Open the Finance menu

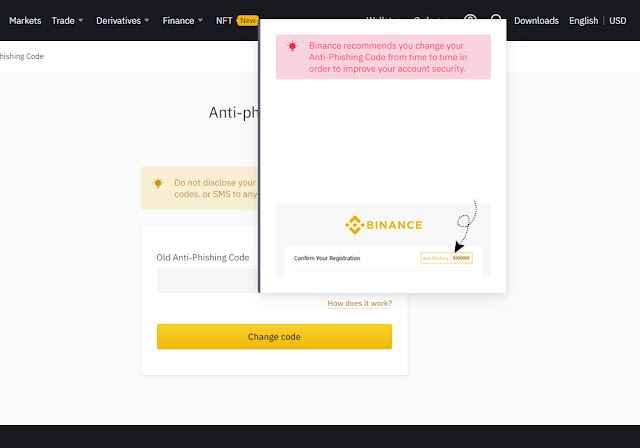pos(178,21)
